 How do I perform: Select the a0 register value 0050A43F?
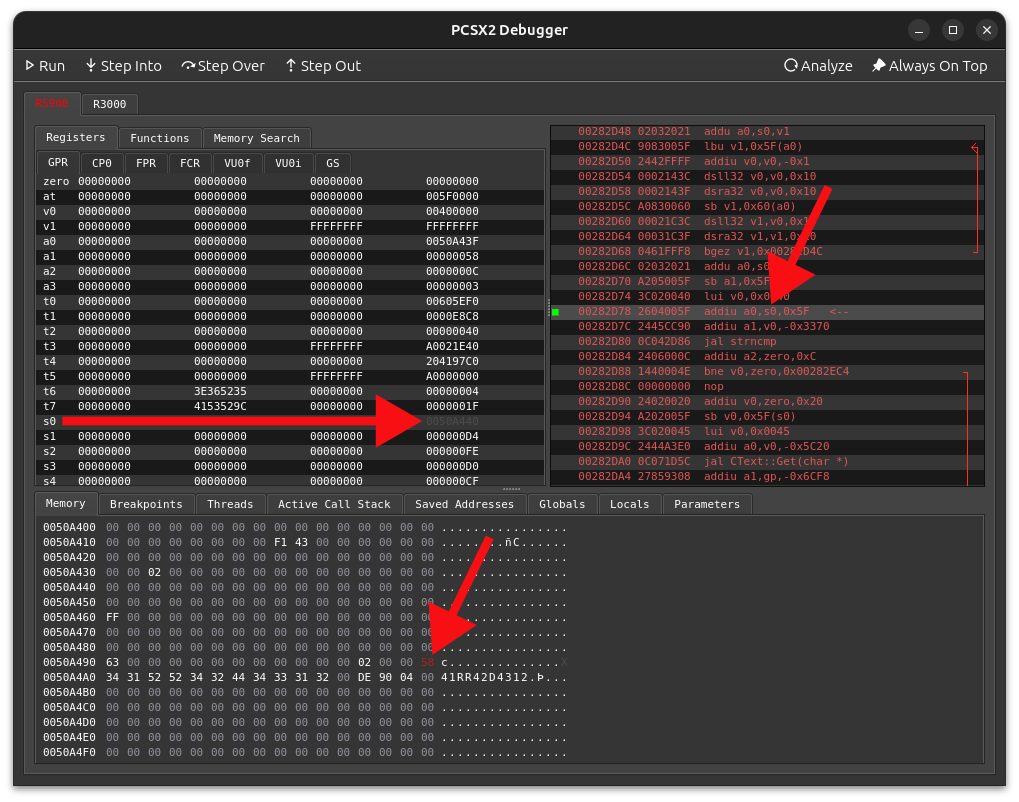click(452, 241)
